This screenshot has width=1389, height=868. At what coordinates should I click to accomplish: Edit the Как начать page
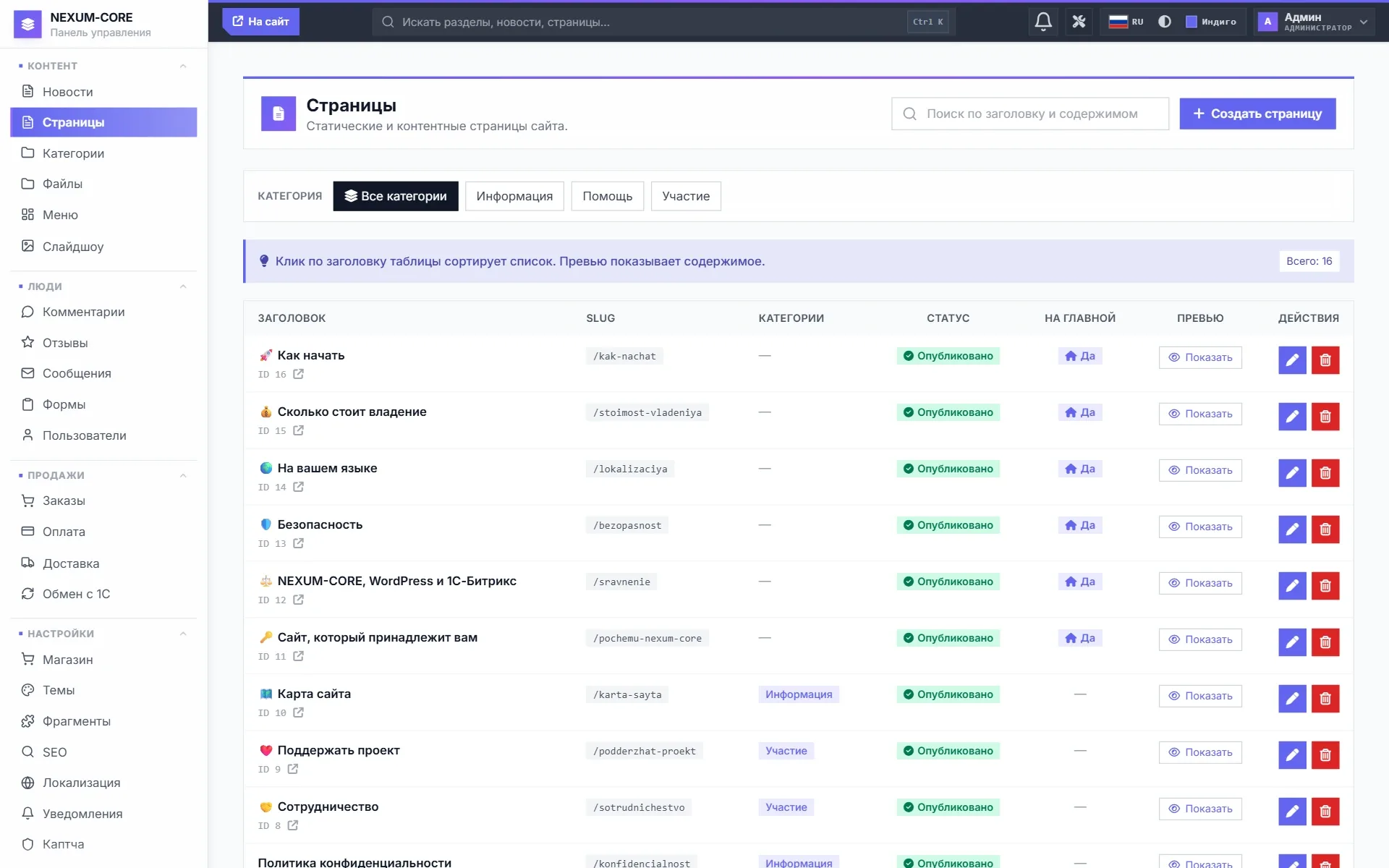tap(1291, 359)
